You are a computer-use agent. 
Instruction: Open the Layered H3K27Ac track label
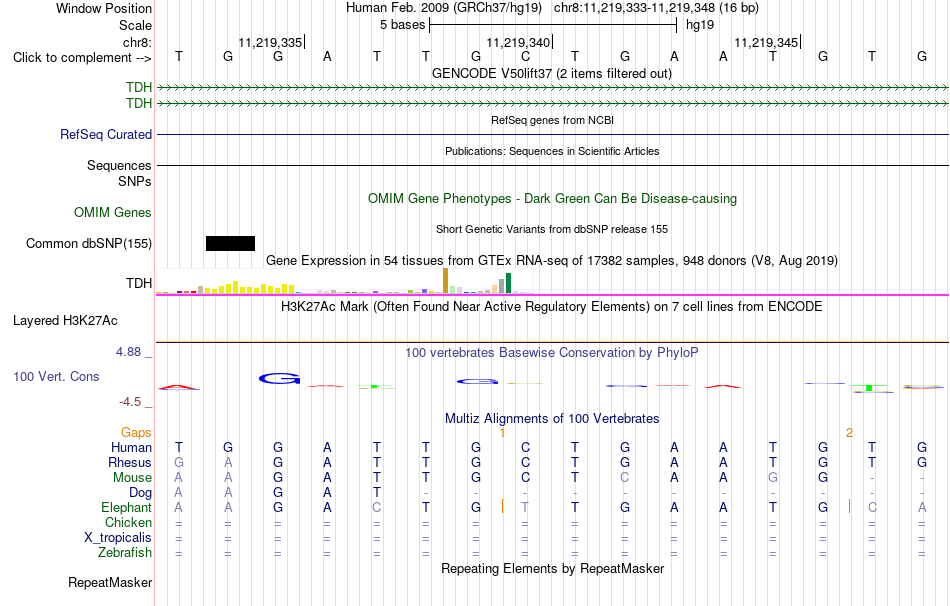[x=65, y=321]
